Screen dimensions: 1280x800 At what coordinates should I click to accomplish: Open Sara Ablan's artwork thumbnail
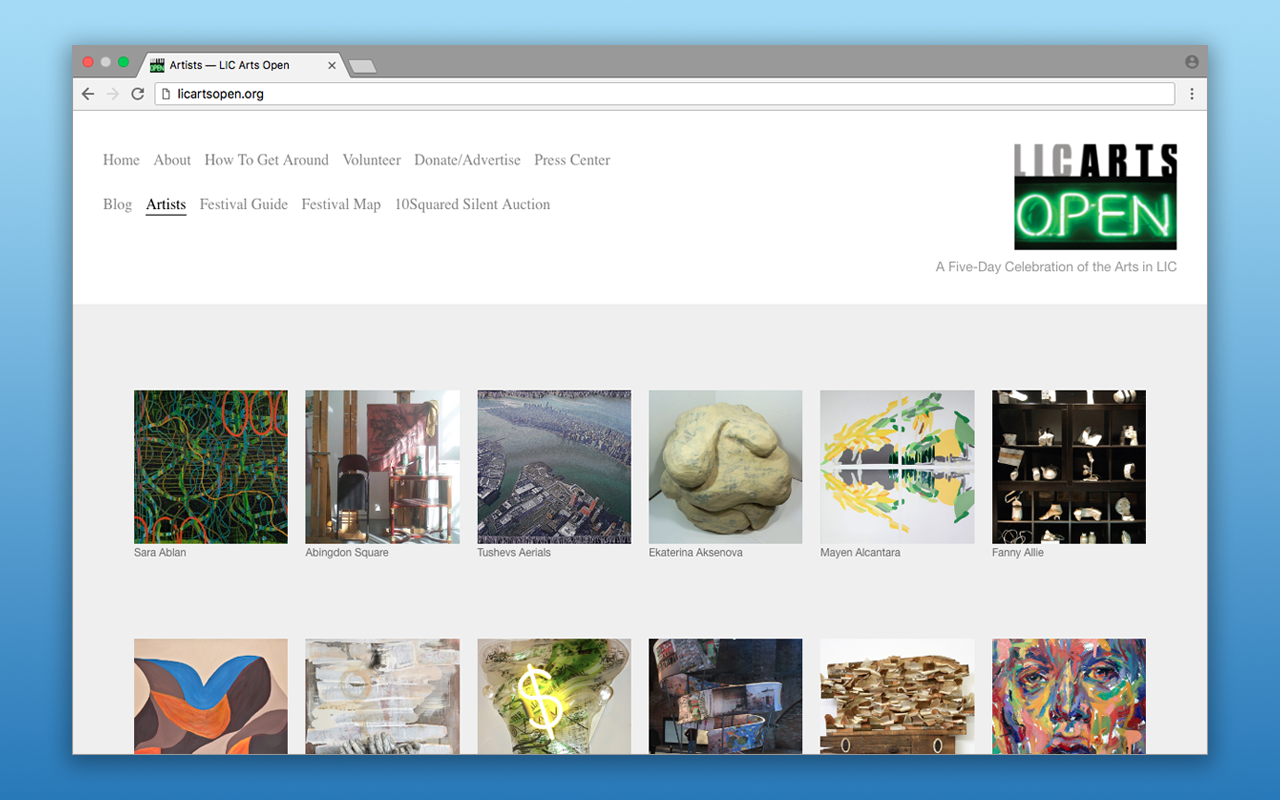click(x=211, y=467)
